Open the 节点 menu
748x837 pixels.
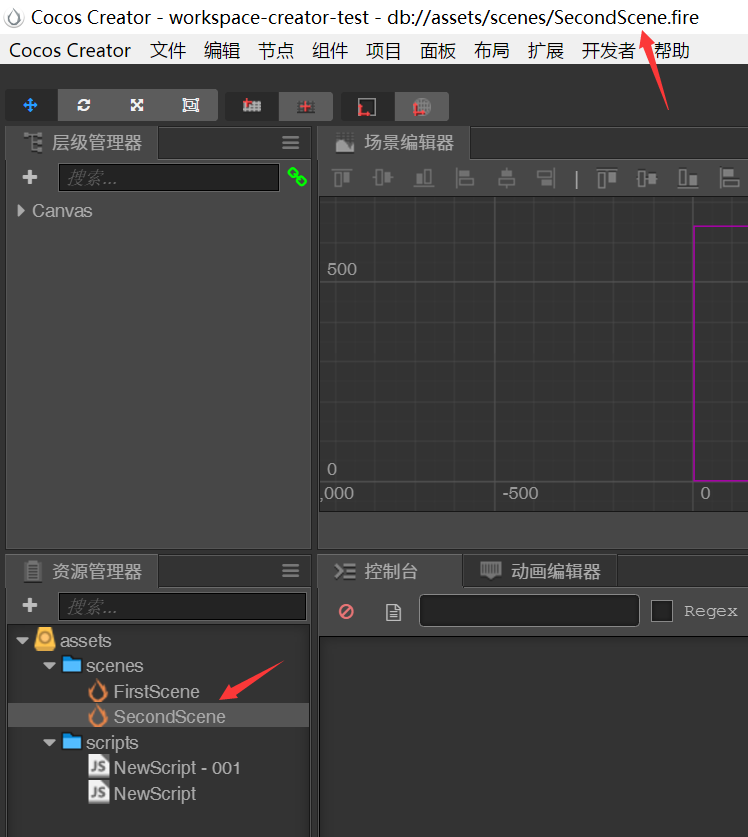[x=276, y=51]
